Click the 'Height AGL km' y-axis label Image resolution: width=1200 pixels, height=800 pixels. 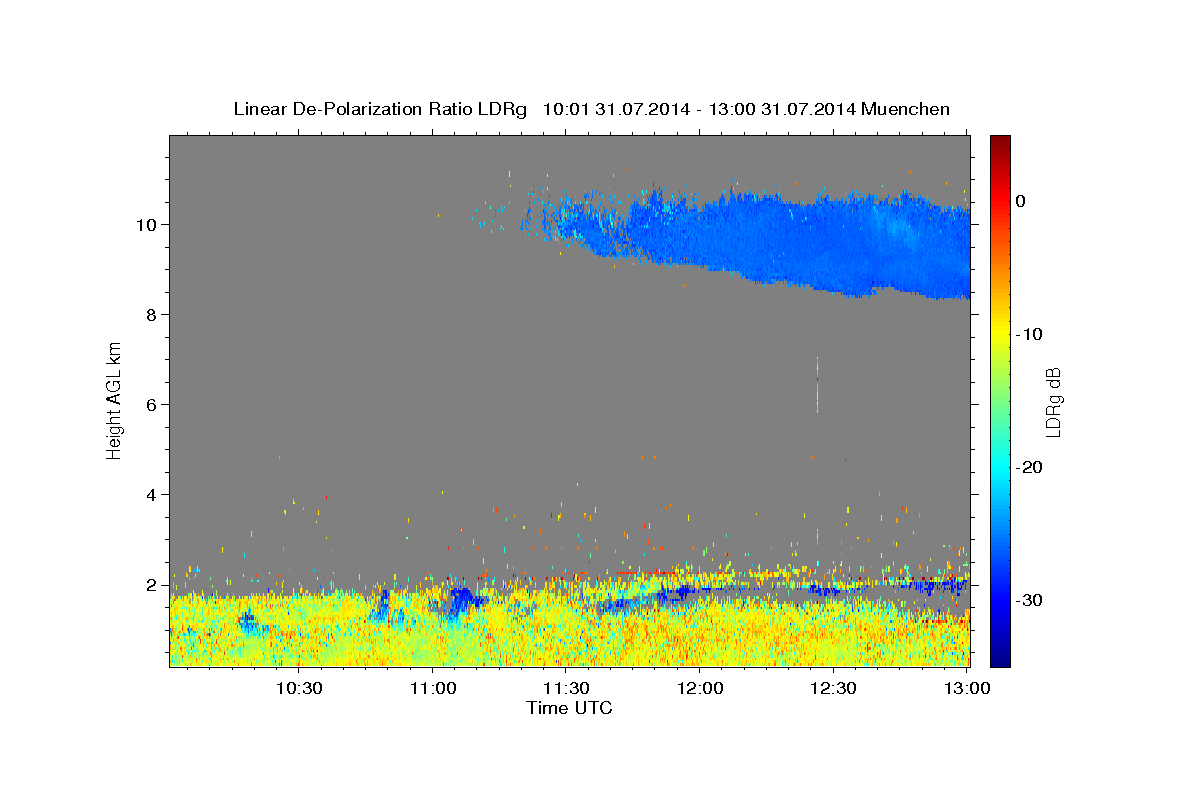click(x=115, y=399)
